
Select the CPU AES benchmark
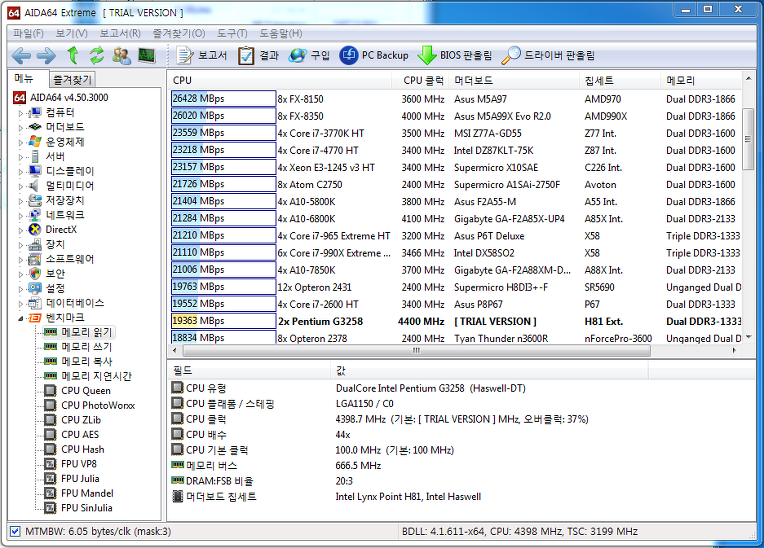(80, 435)
